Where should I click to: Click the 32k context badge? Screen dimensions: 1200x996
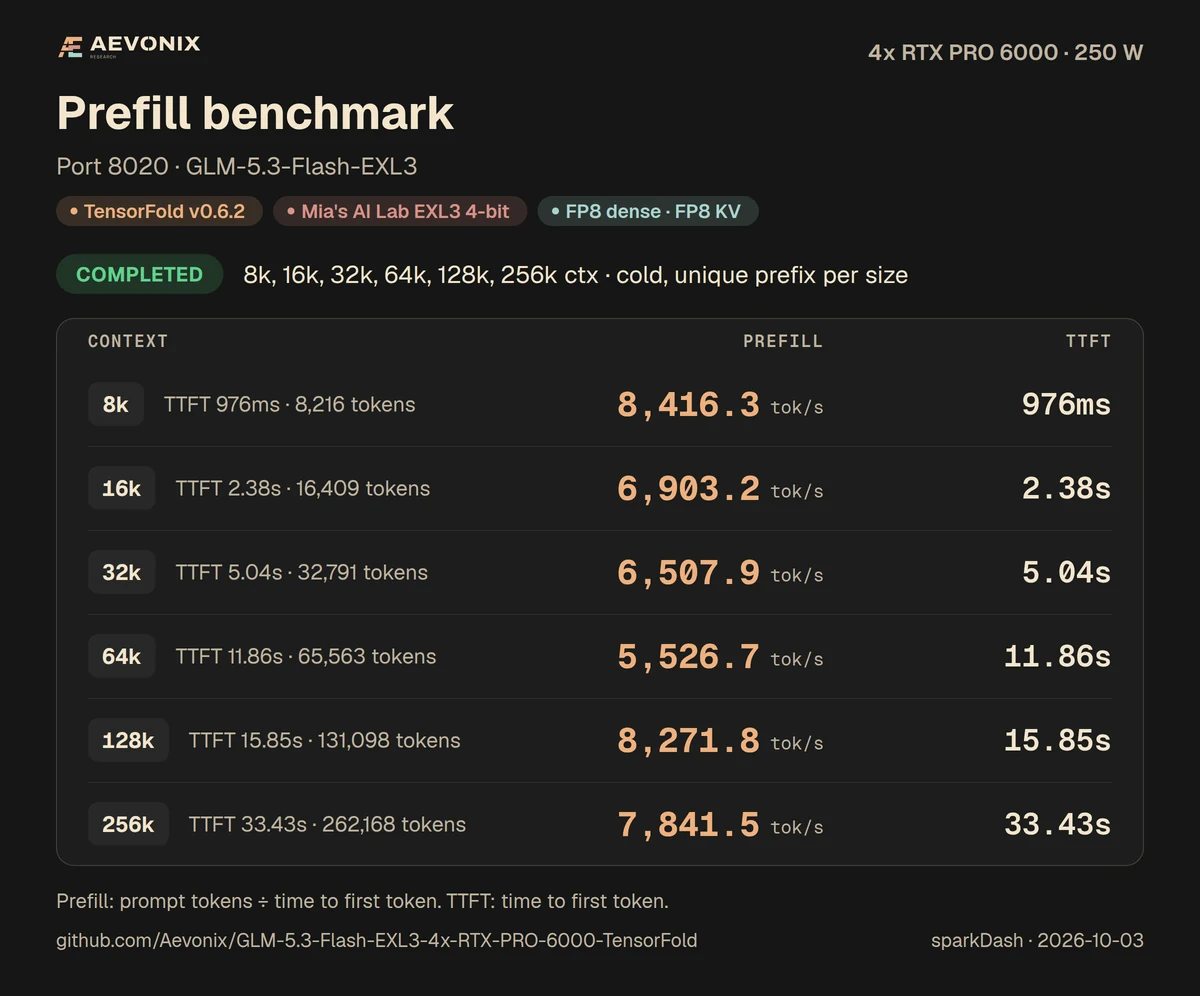click(122, 573)
